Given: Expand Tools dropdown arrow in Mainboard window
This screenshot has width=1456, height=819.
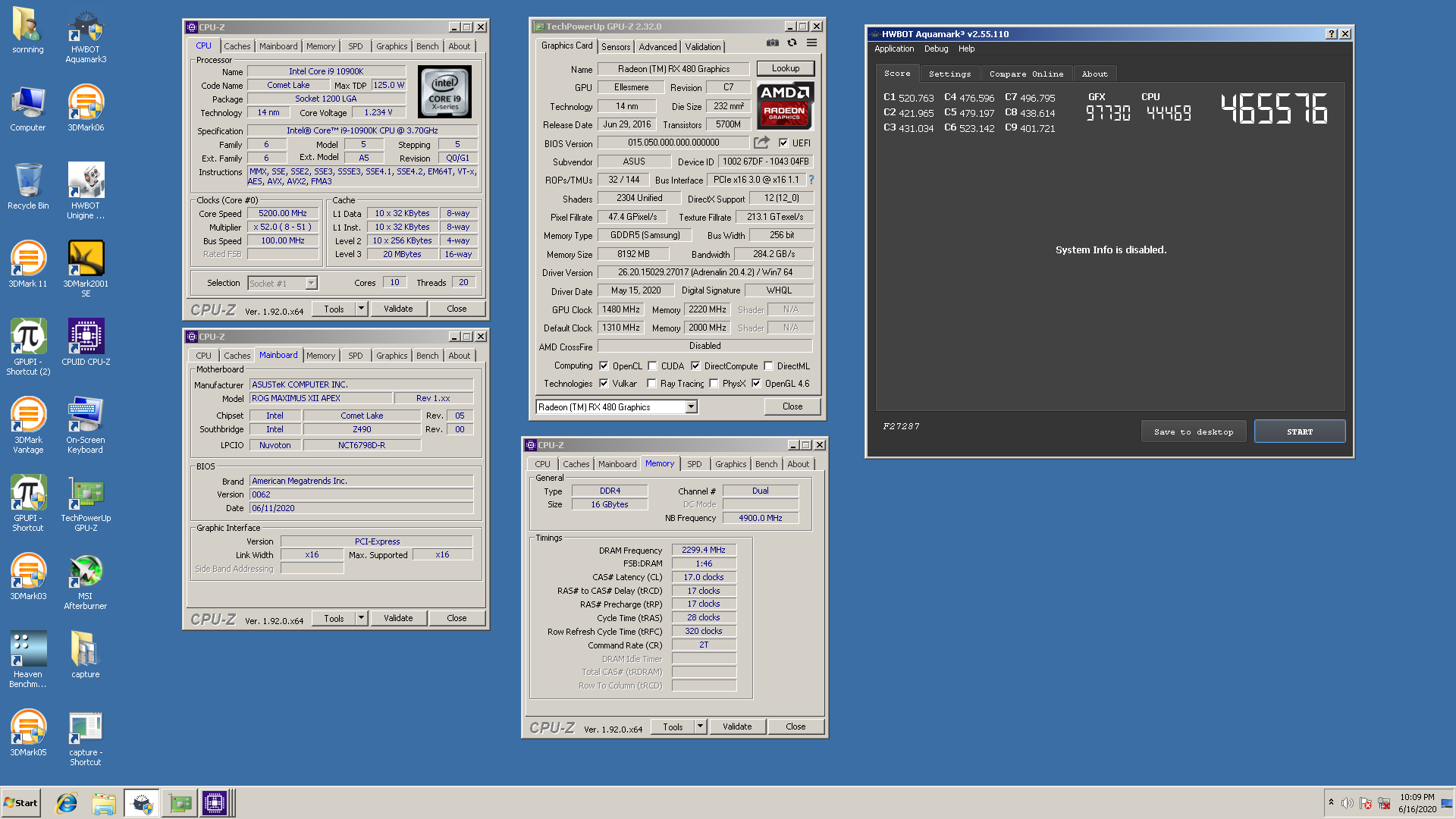Looking at the screenshot, I should tap(361, 618).
